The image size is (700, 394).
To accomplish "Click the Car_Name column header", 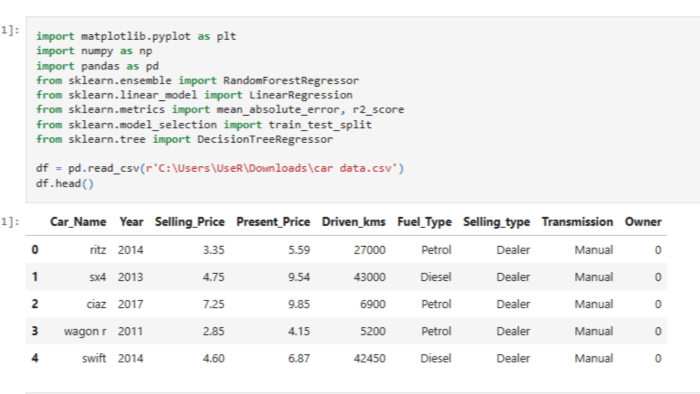I will (78, 222).
